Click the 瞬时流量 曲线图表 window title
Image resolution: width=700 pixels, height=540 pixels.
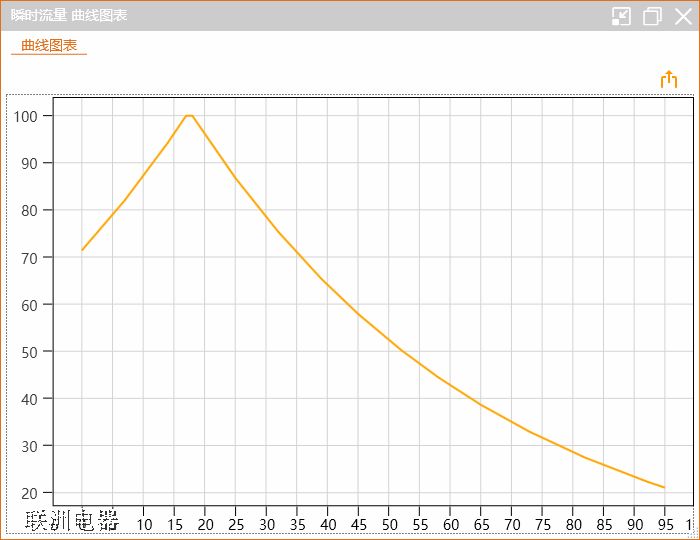(69, 16)
